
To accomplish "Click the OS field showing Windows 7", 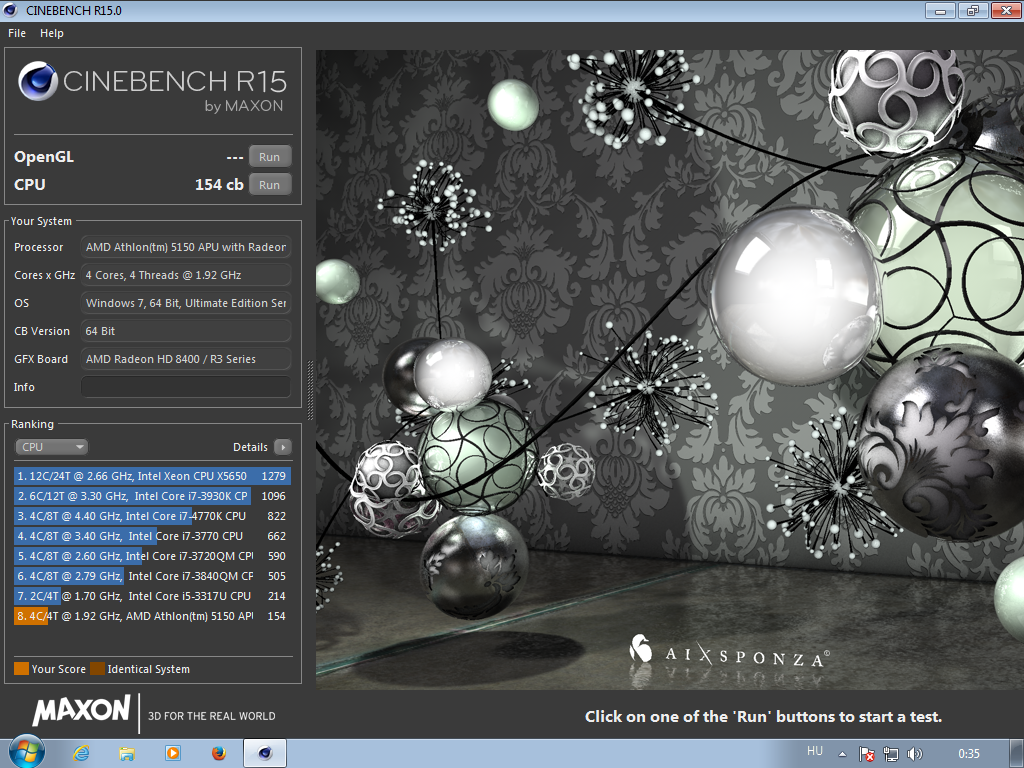I will click(185, 303).
